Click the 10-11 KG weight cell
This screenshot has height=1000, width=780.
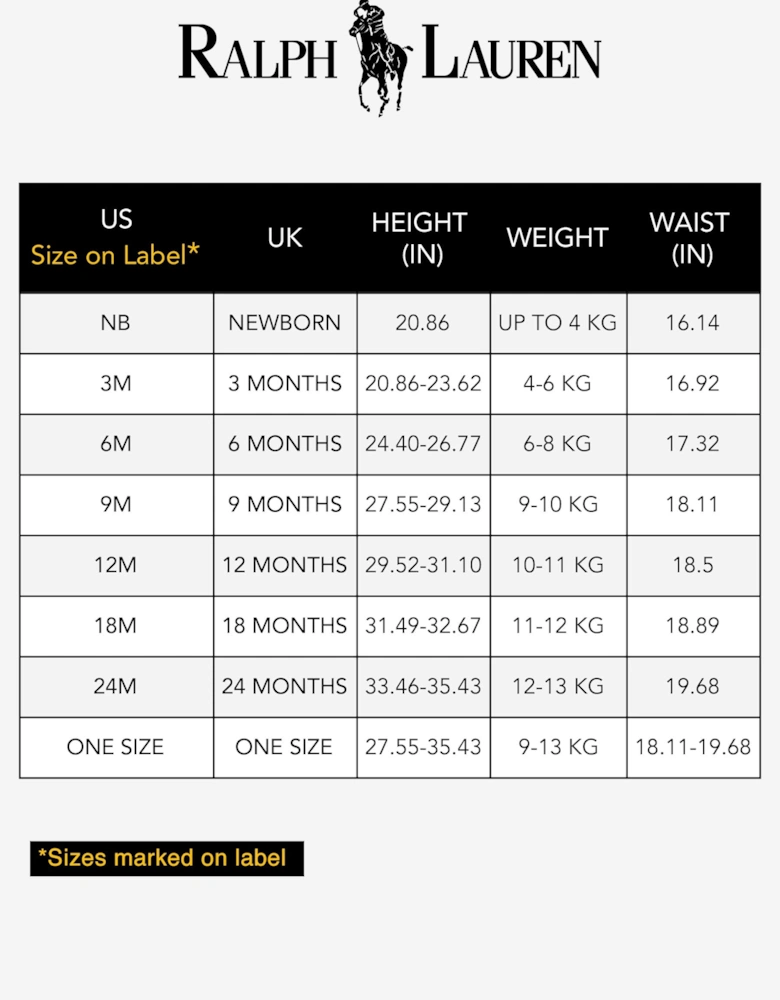pyautogui.click(x=558, y=565)
